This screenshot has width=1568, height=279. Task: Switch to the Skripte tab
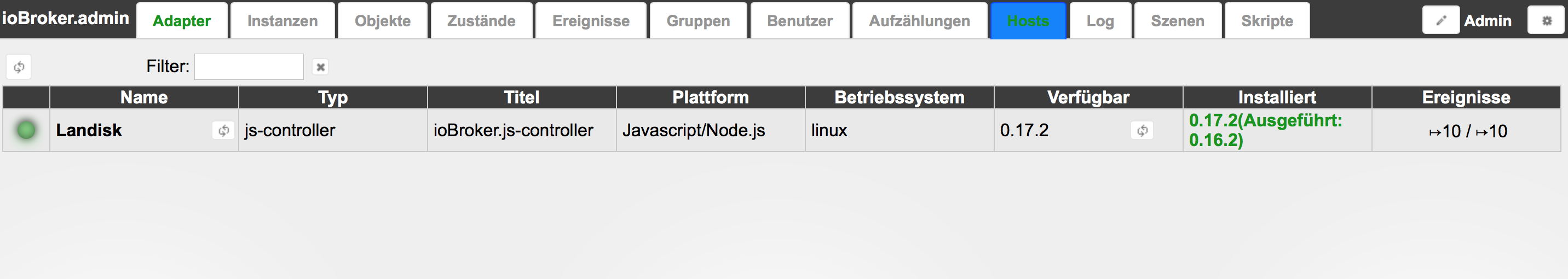pos(1267,21)
